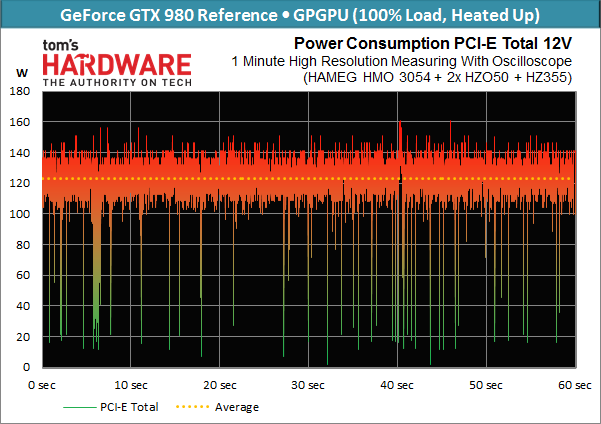
Task: Click the '140' y-axis label
Action: [x=20, y=153]
